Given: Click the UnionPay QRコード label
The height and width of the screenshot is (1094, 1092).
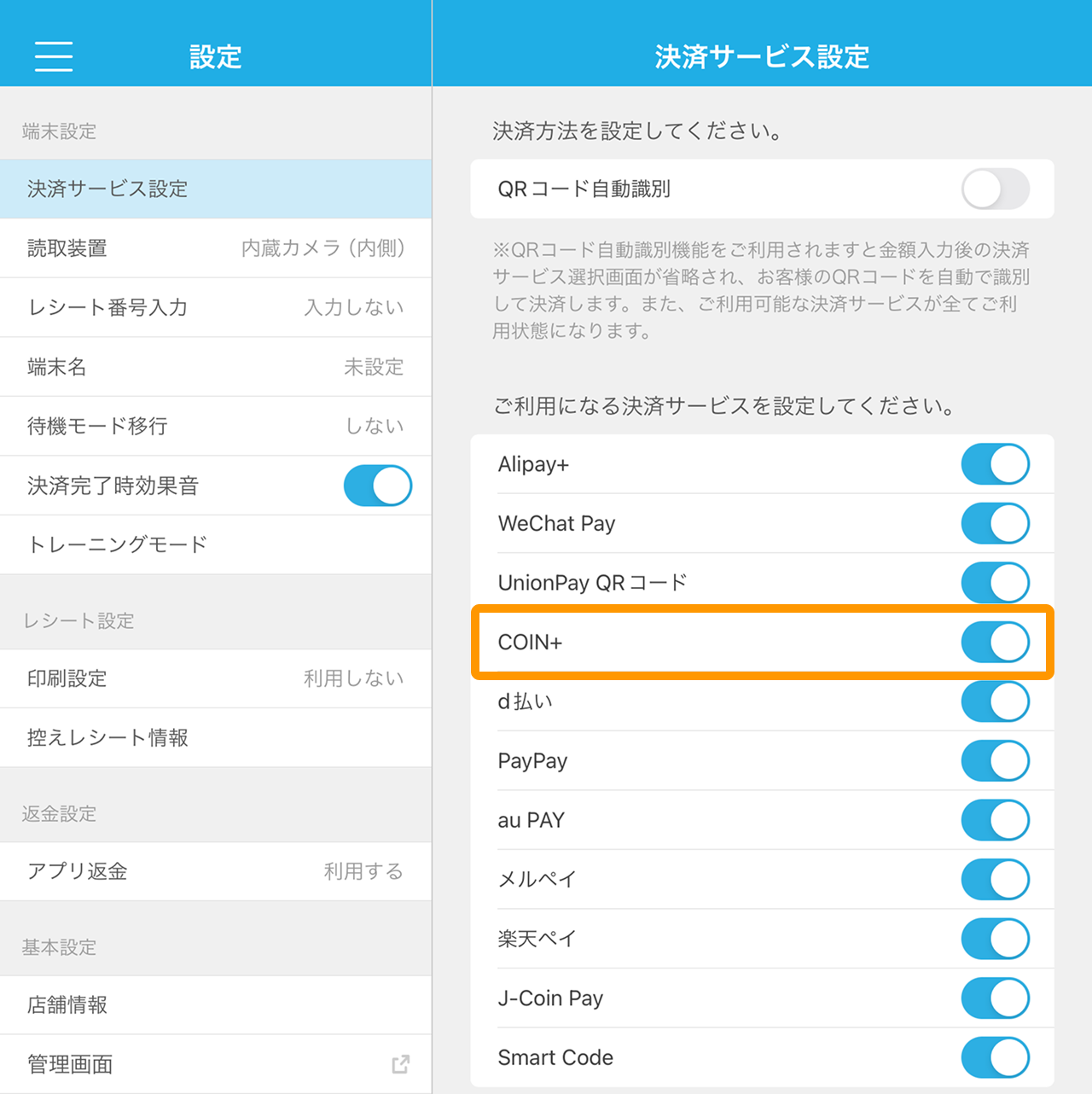Looking at the screenshot, I should click(x=593, y=583).
